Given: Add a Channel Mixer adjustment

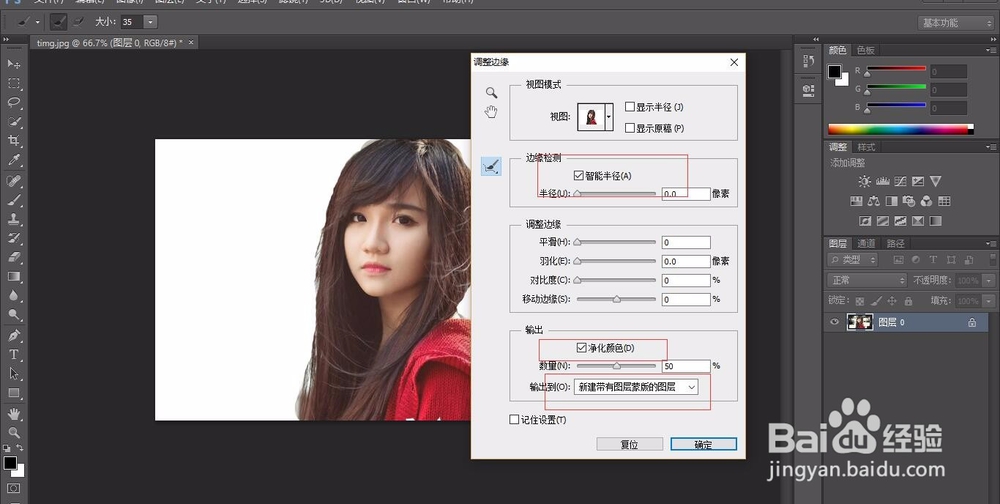Looking at the screenshot, I should click(927, 202).
